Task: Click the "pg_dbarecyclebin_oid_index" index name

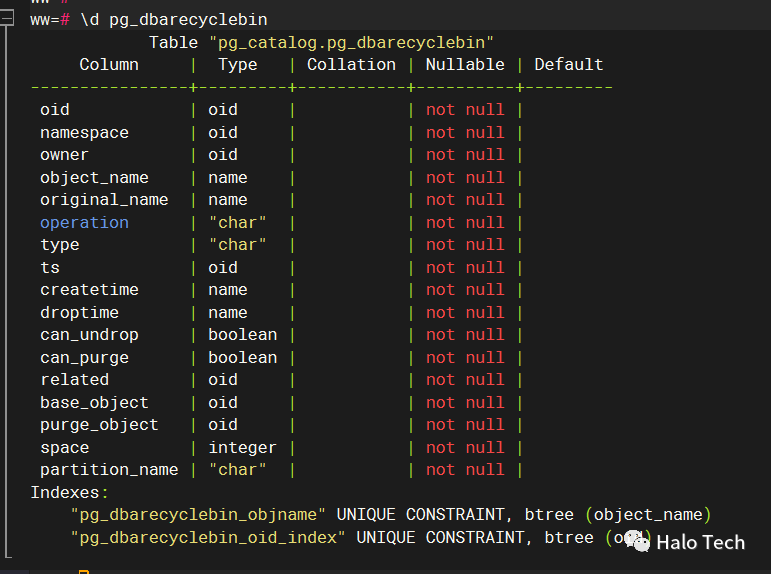Action: 208,537
